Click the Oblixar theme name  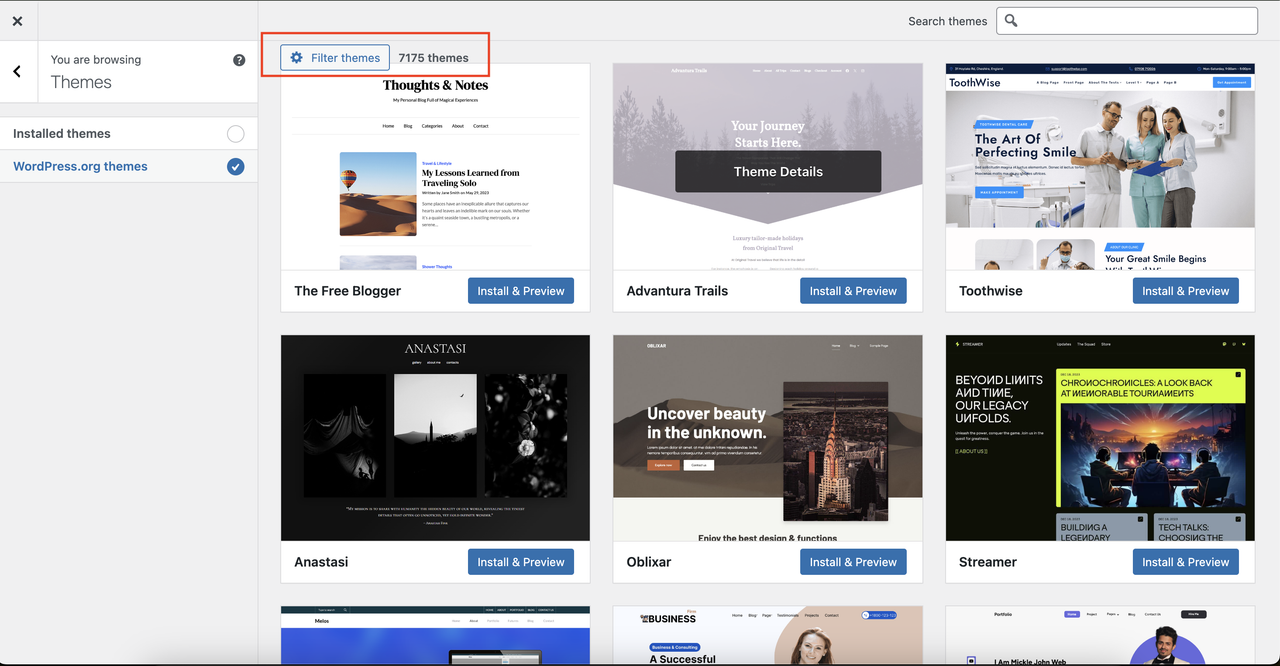[x=649, y=562]
